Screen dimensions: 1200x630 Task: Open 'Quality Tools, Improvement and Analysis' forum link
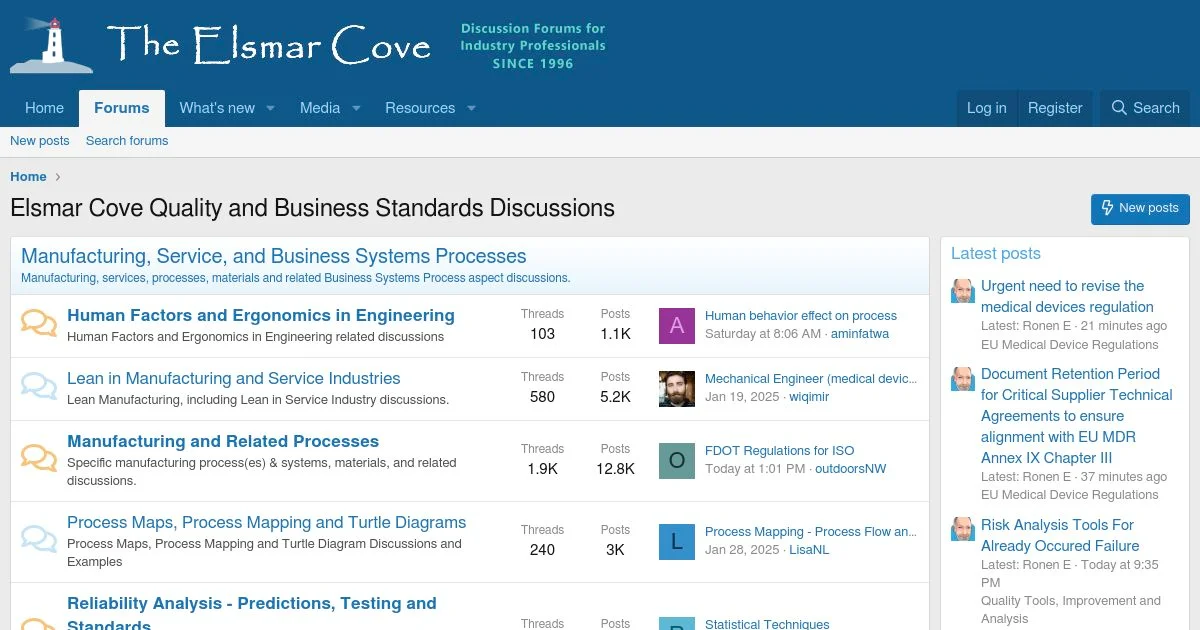point(1071,610)
